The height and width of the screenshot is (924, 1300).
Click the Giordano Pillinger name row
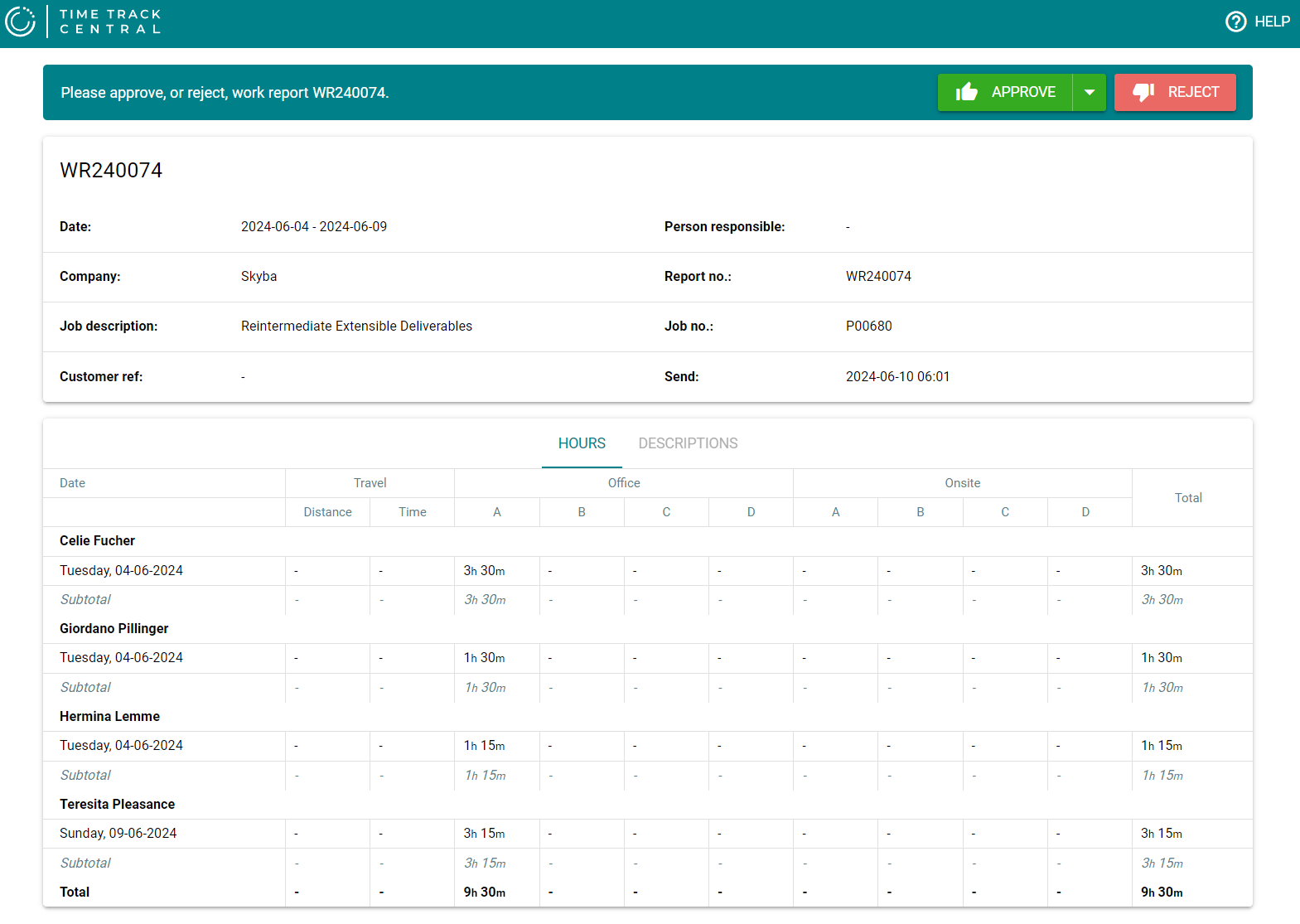[x=648, y=629]
